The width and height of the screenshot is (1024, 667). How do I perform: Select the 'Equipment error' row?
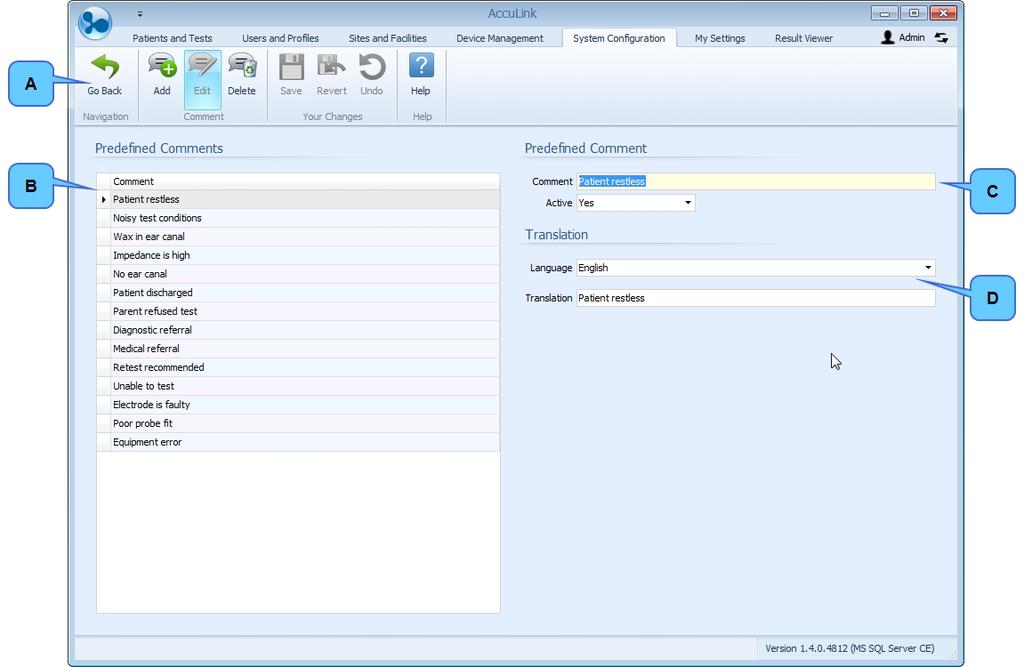(x=298, y=442)
